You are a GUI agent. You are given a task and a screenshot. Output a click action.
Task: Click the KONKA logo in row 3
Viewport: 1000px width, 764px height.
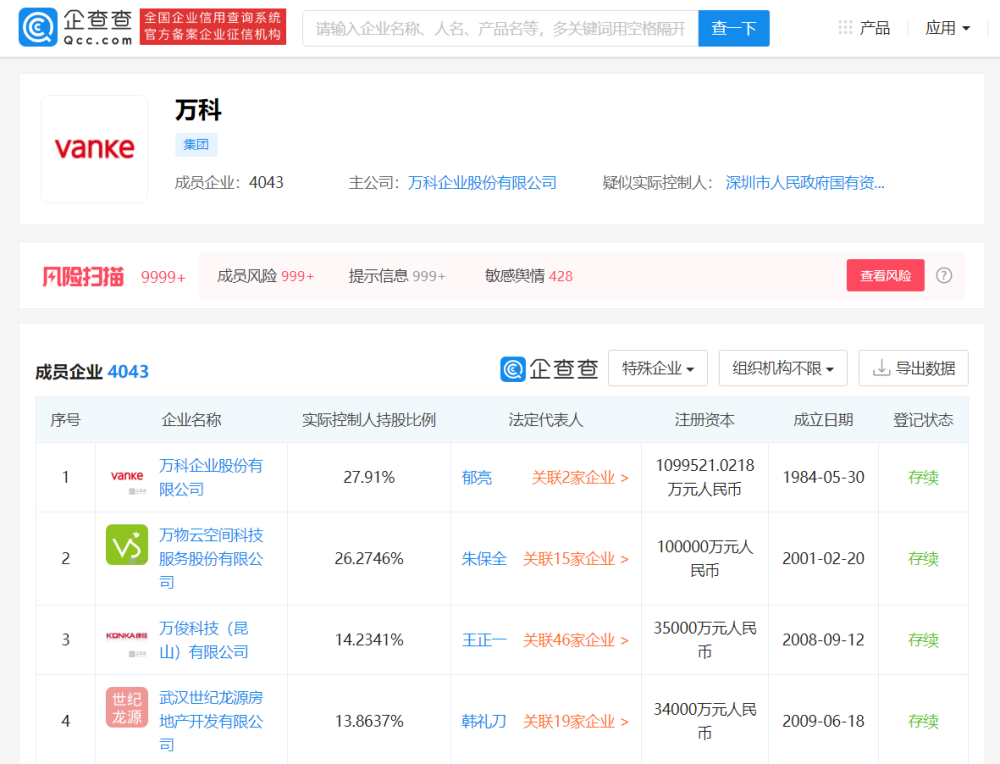[127, 636]
